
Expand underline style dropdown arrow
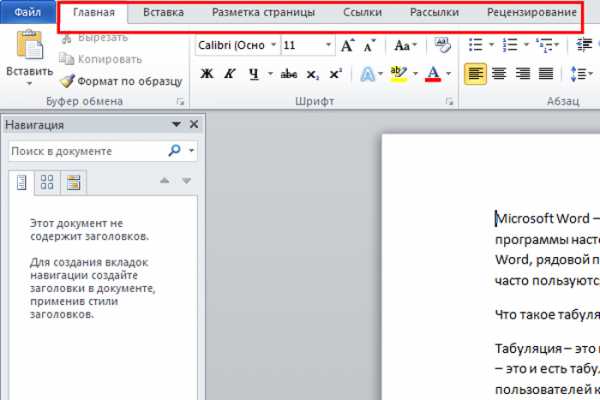click(x=271, y=73)
